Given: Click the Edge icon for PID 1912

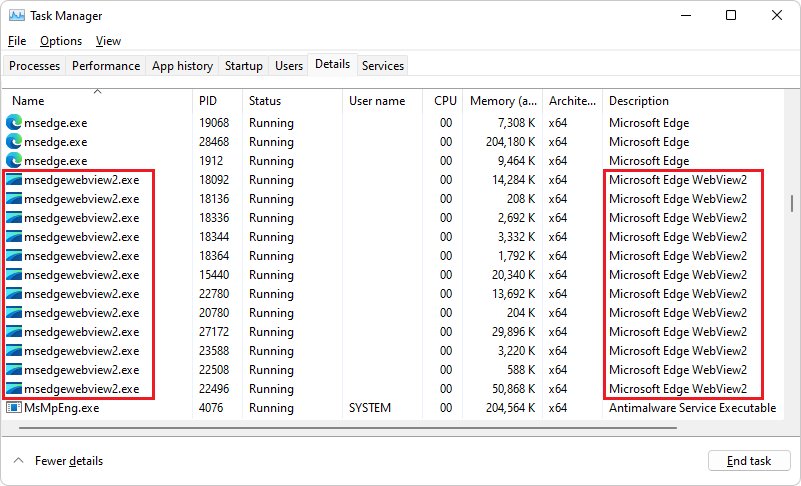Looking at the screenshot, I should coord(14,160).
